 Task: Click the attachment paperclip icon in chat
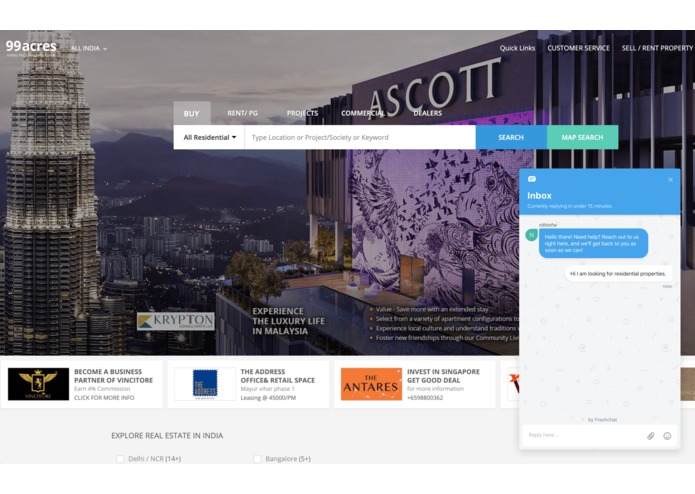[651, 436]
